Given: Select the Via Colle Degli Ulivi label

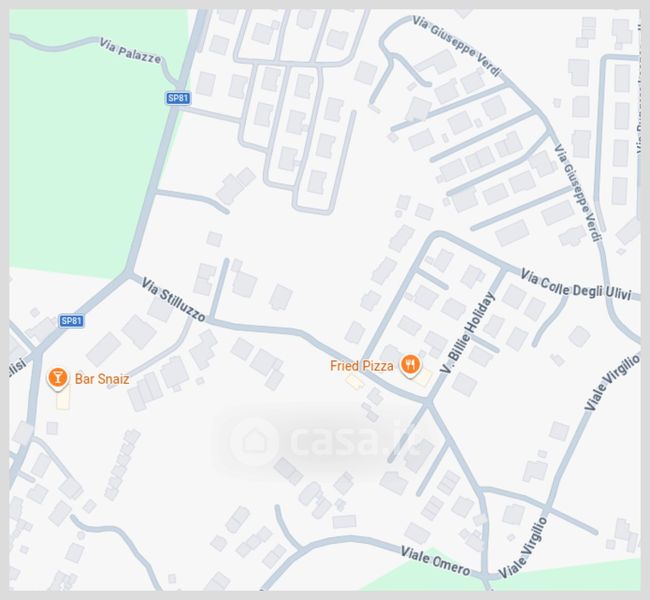Looking at the screenshot, I should pos(575,284).
